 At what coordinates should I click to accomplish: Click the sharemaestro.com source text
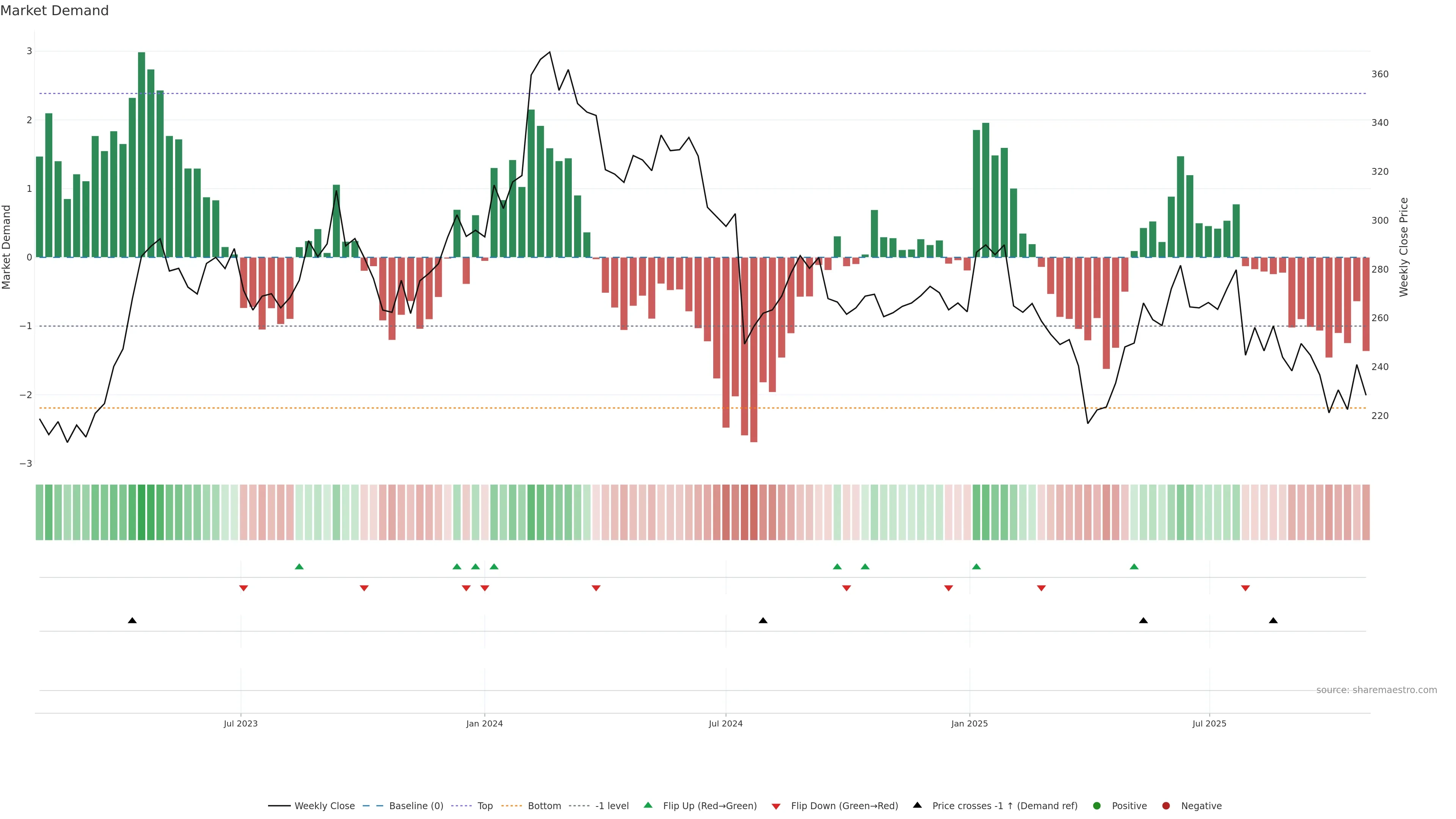[1376, 690]
